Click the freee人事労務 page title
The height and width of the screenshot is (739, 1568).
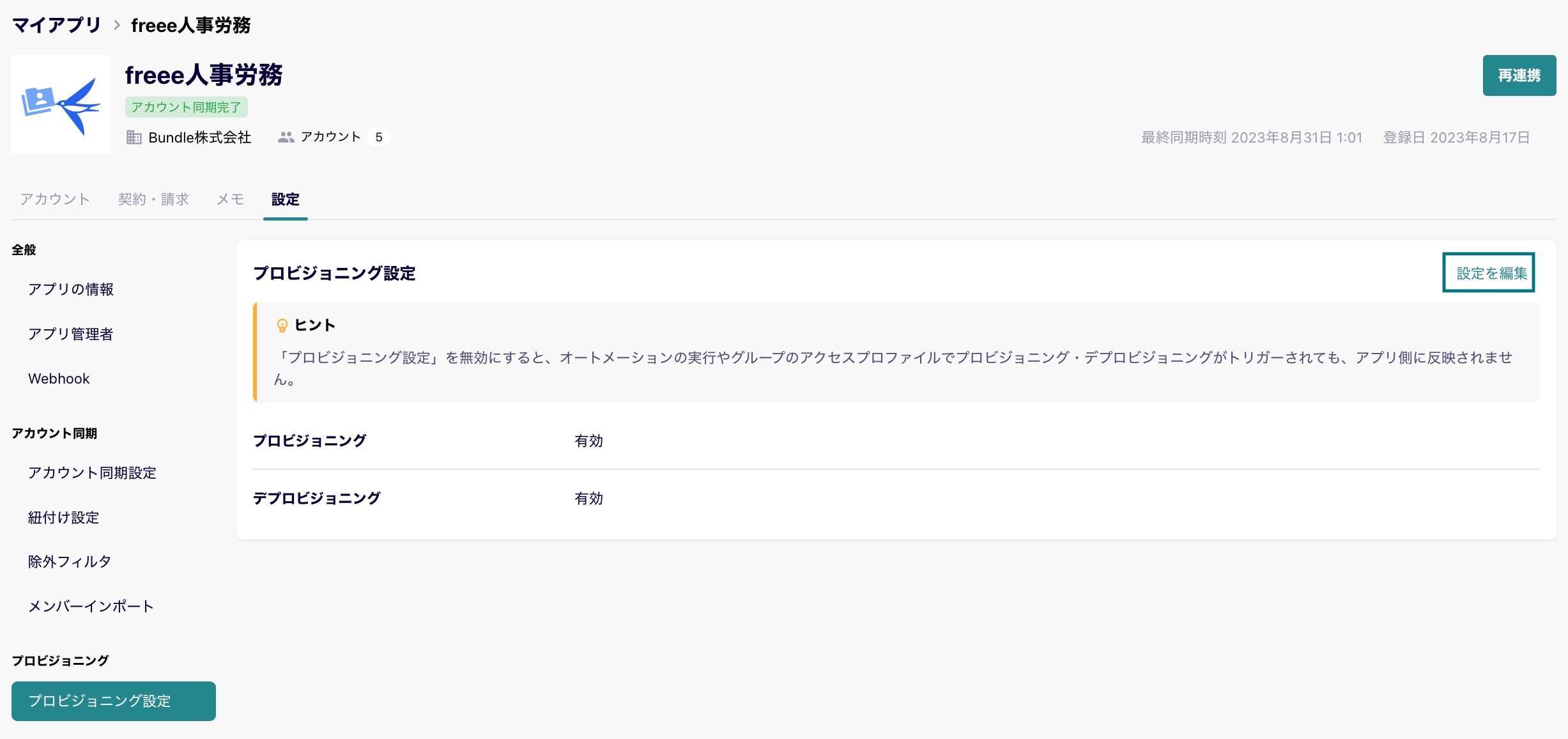203,75
